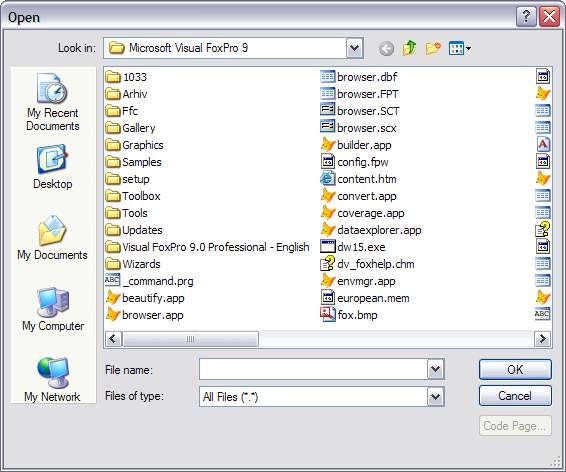Select browser.dbf table file
The width and height of the screenshot is (566, 472).
[359, 77]
